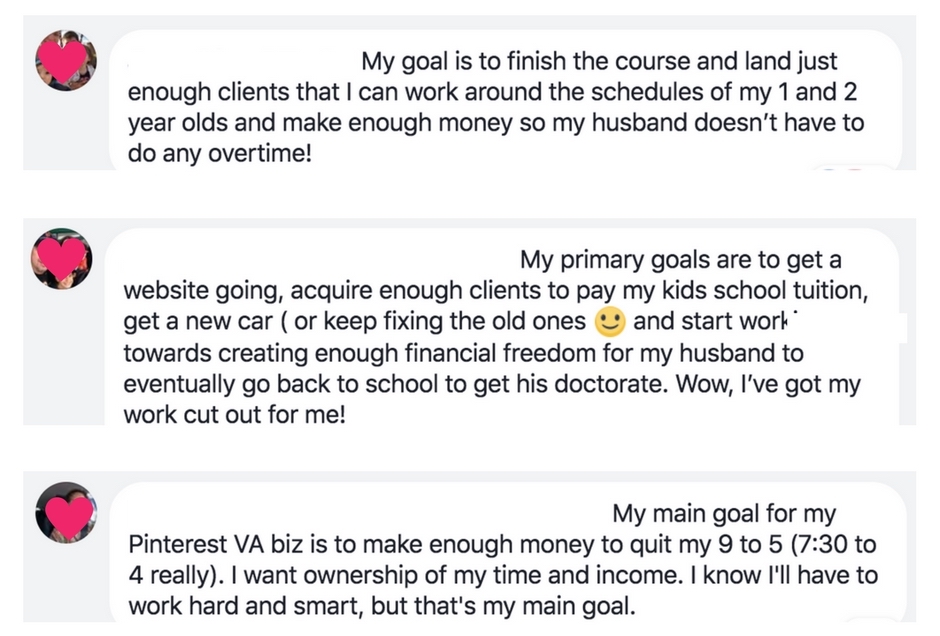Viewport: 940px width, 636px height.
Task: Select the comment ending 'do any overtime!'
Action: [505, 101]
